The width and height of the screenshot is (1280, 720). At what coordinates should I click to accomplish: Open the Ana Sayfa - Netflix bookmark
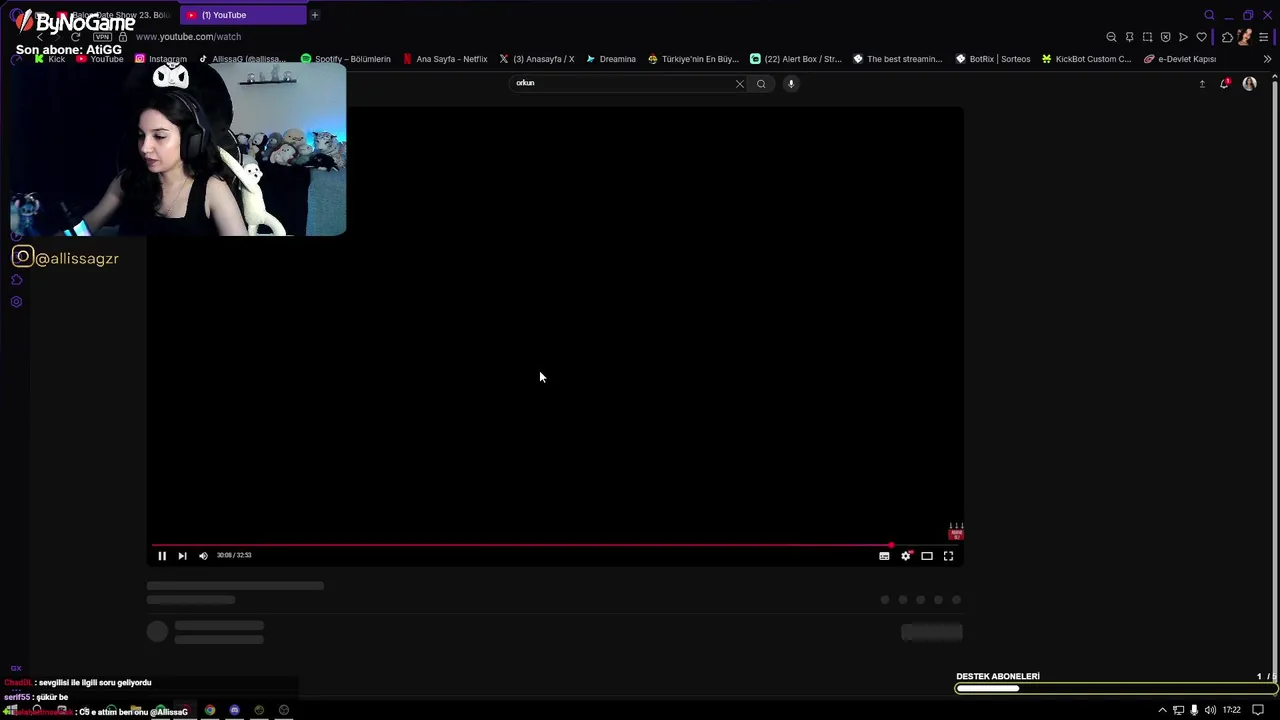tap(445, 59)
